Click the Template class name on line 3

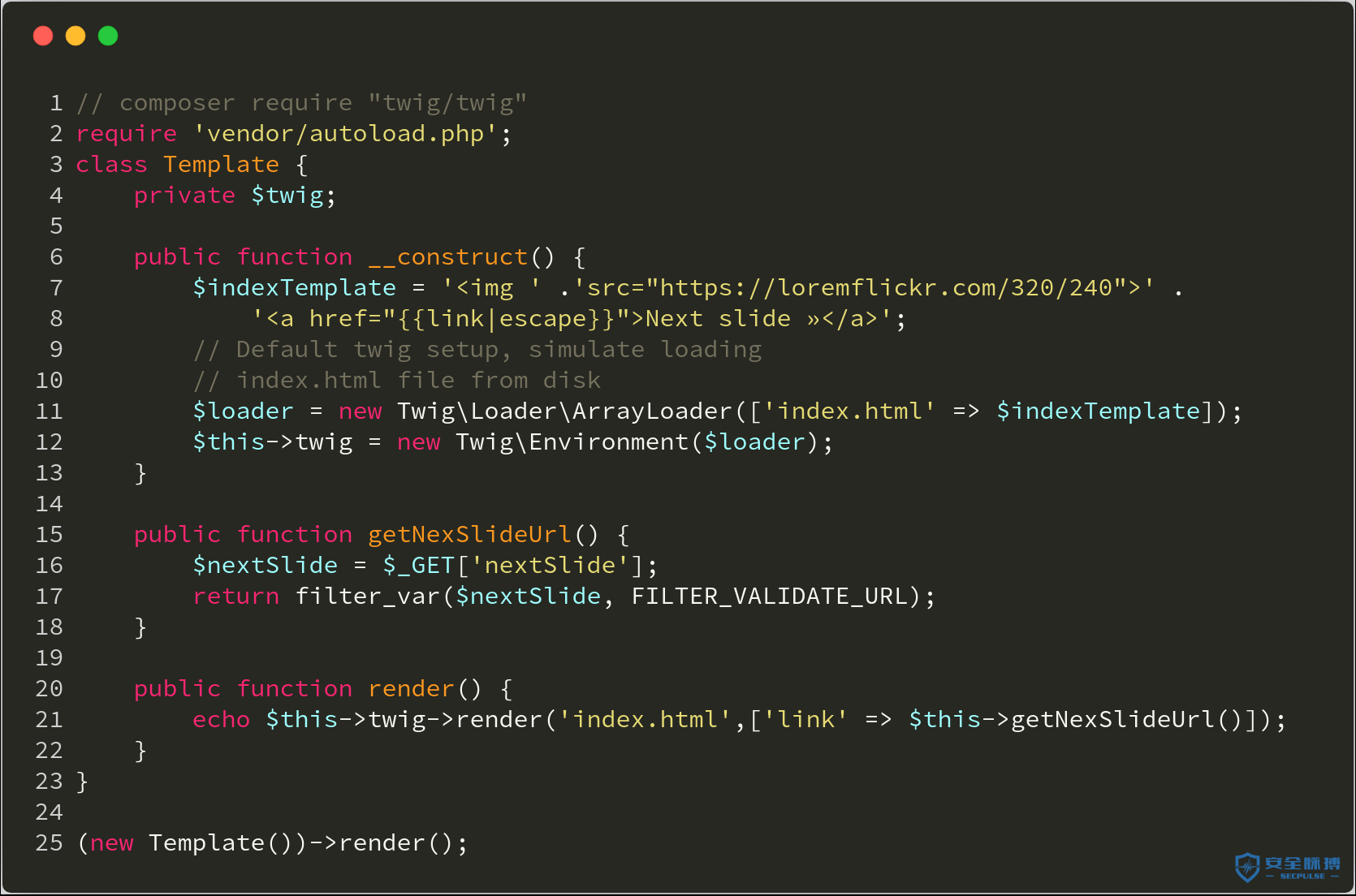point(221,165)
